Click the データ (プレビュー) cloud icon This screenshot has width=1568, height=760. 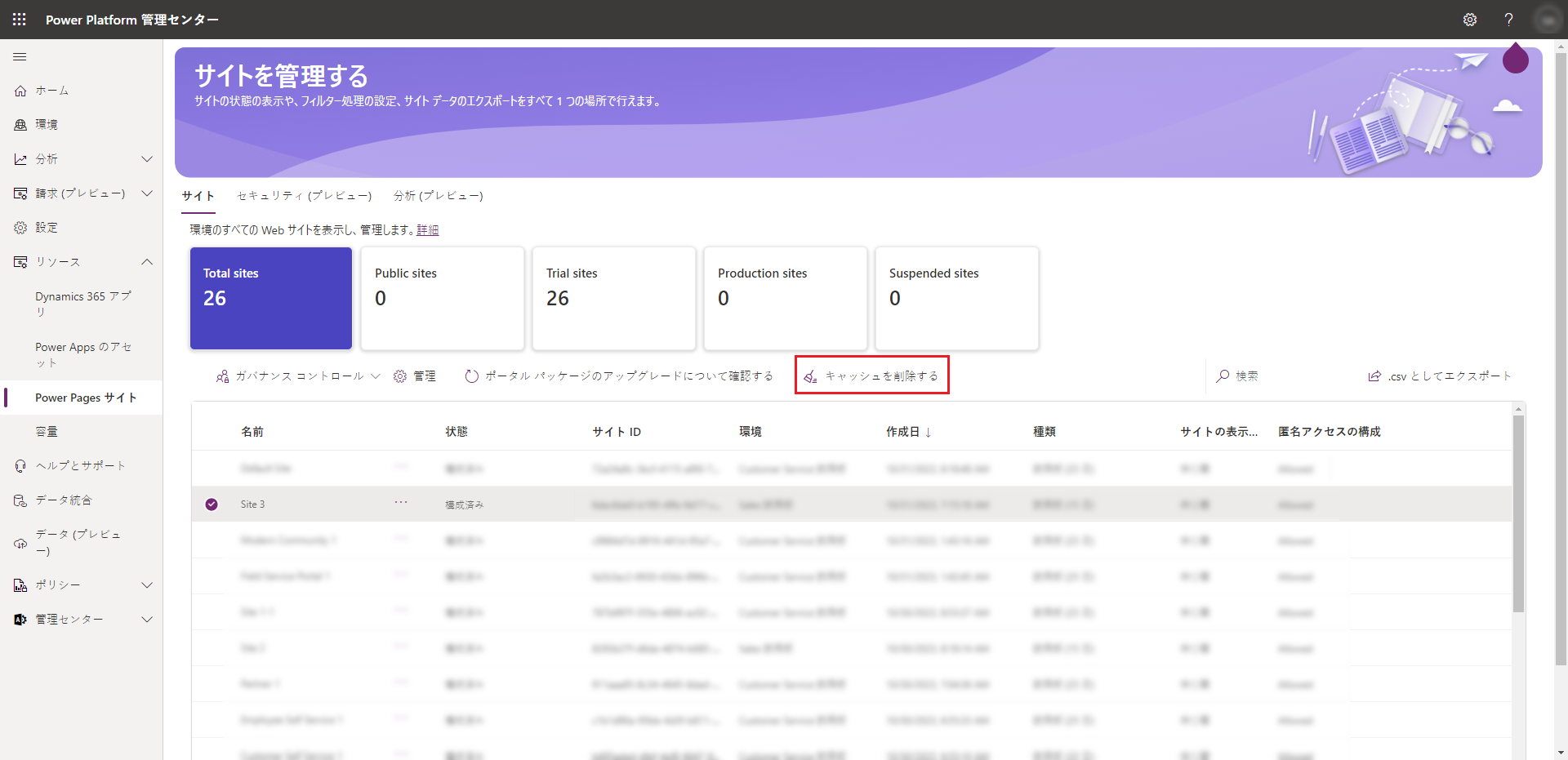coord(20,543)
